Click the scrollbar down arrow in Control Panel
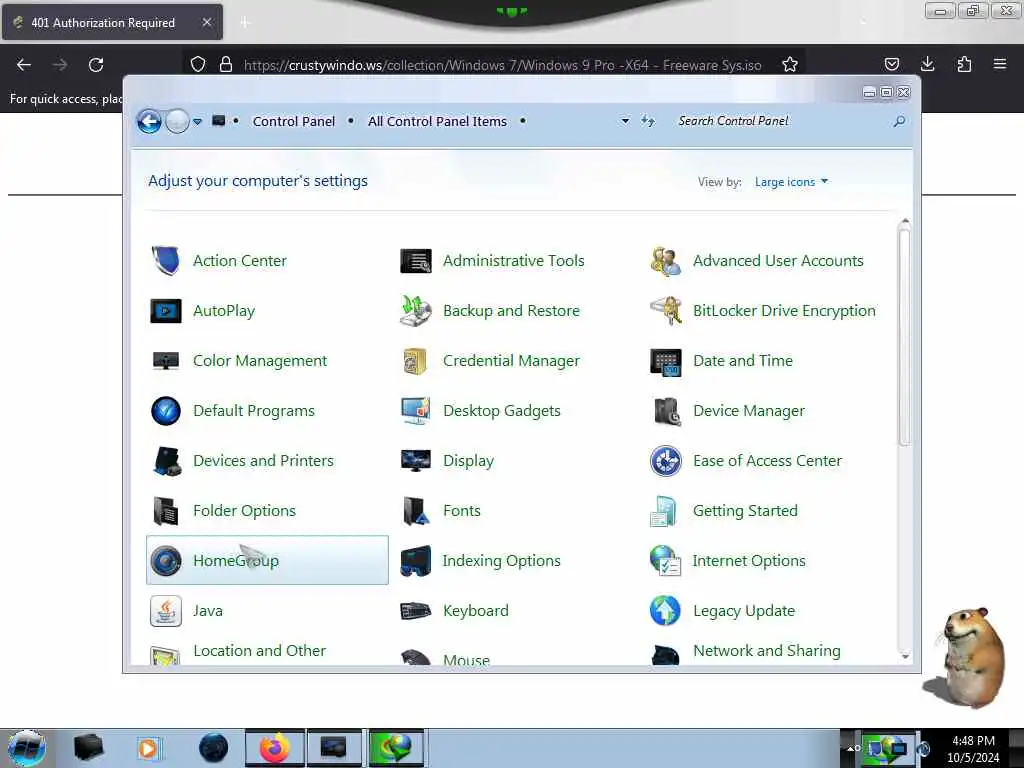 (x=904, y=656)
